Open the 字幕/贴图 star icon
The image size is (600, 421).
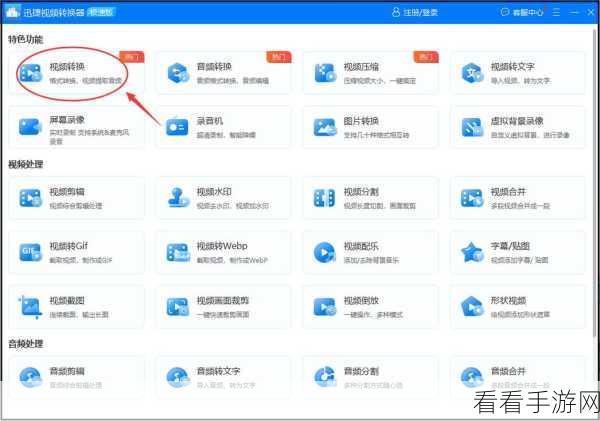(x=472, y=252)
